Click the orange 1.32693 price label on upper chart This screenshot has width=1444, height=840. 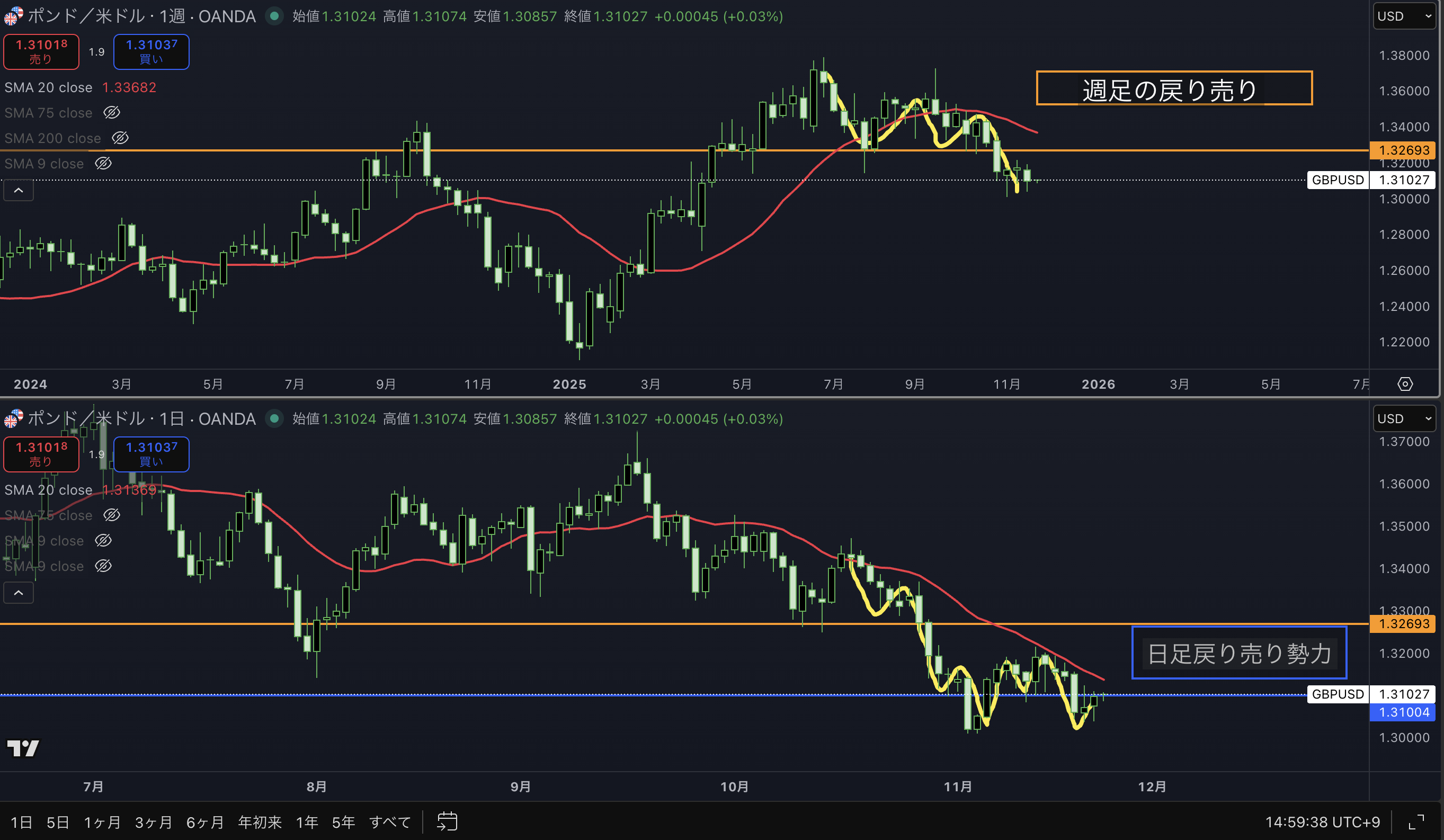tap(1403, 150)
